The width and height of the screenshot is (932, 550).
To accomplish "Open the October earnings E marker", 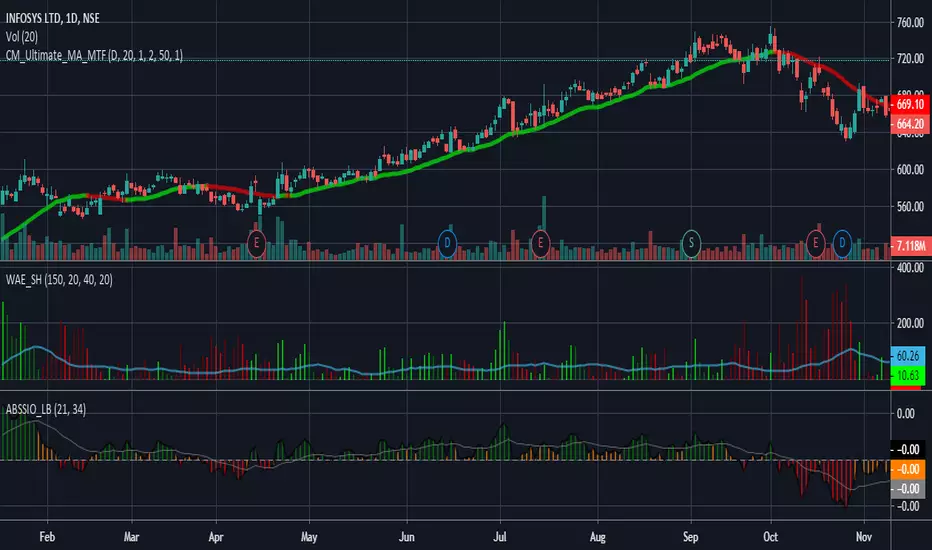I will [815, 243].
